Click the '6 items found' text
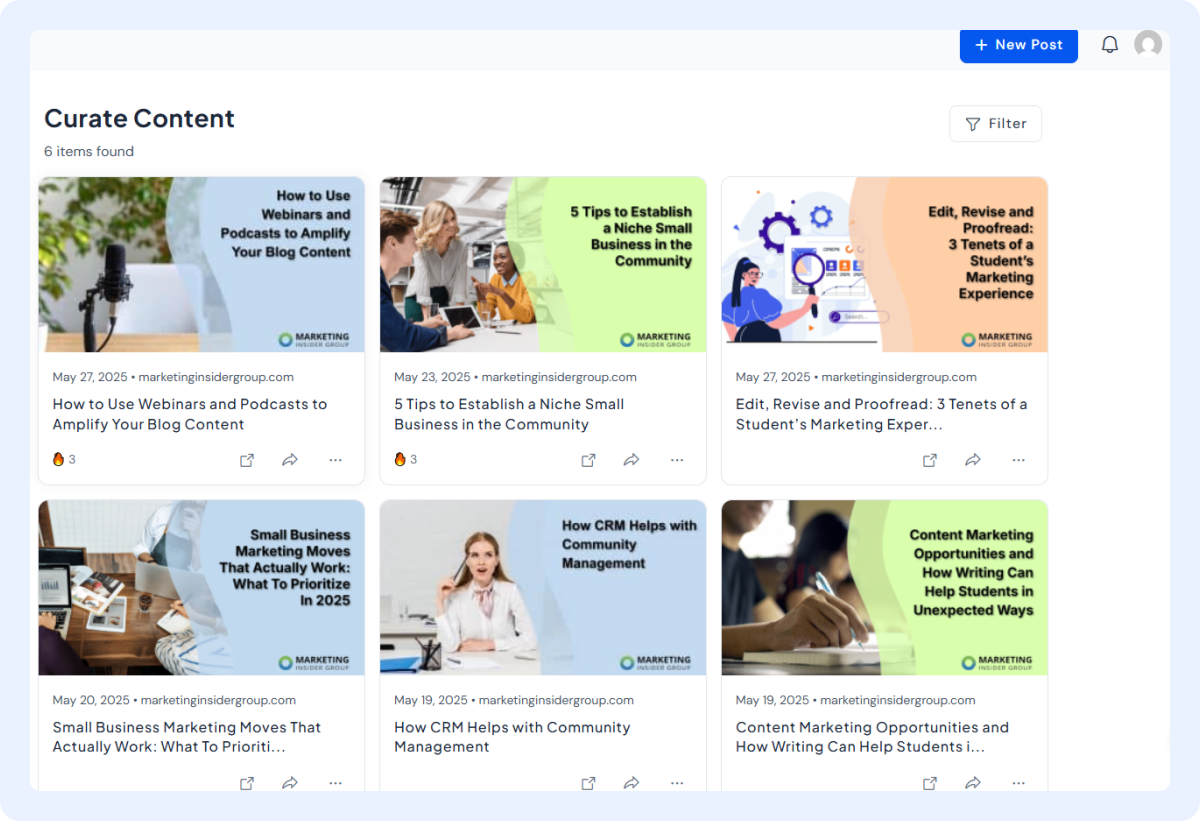1200x821 pixels. (89, 152)
